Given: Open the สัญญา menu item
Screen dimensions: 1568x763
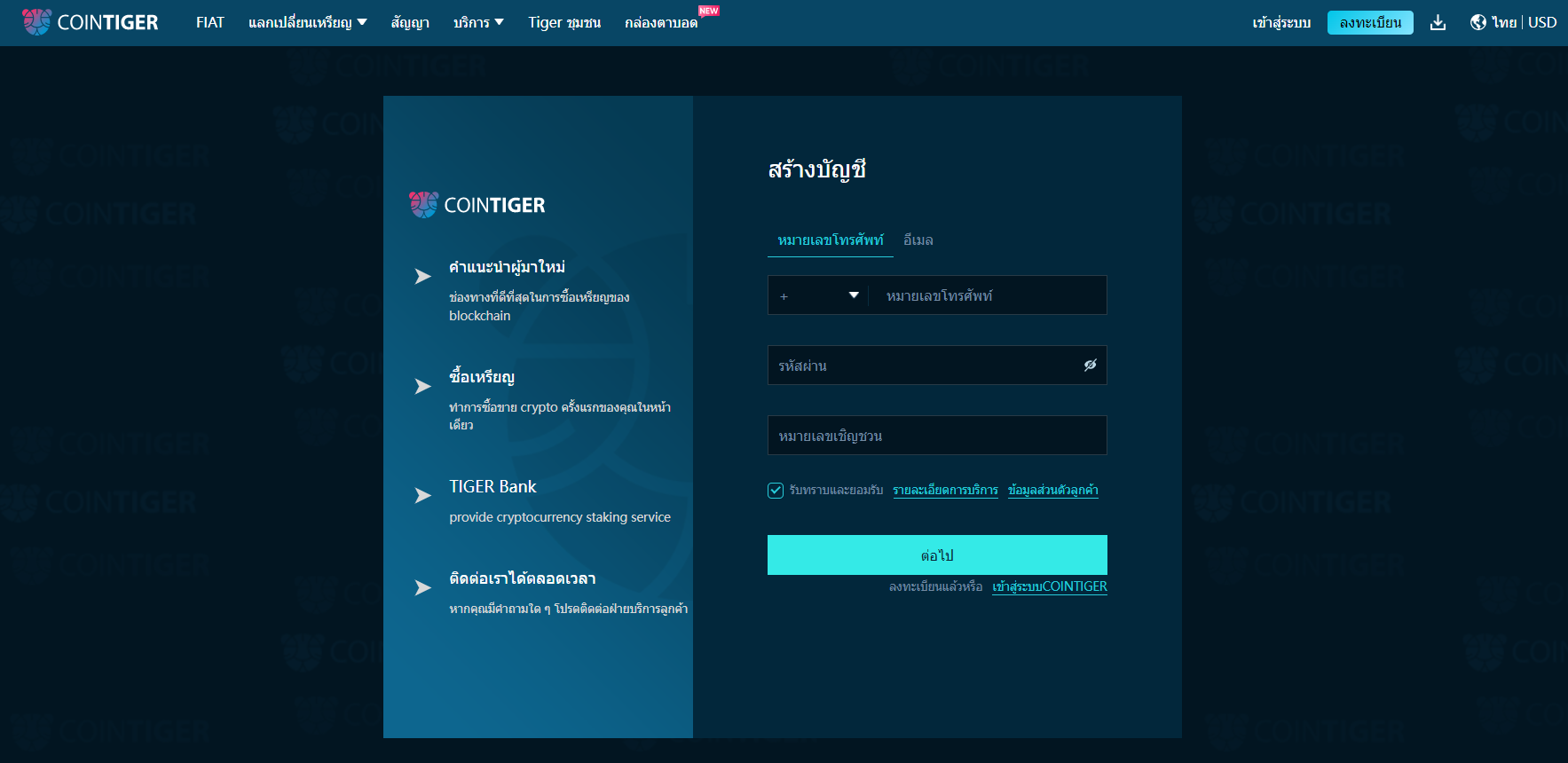Looking at the screenshot, I should click(x=410, y=22).
